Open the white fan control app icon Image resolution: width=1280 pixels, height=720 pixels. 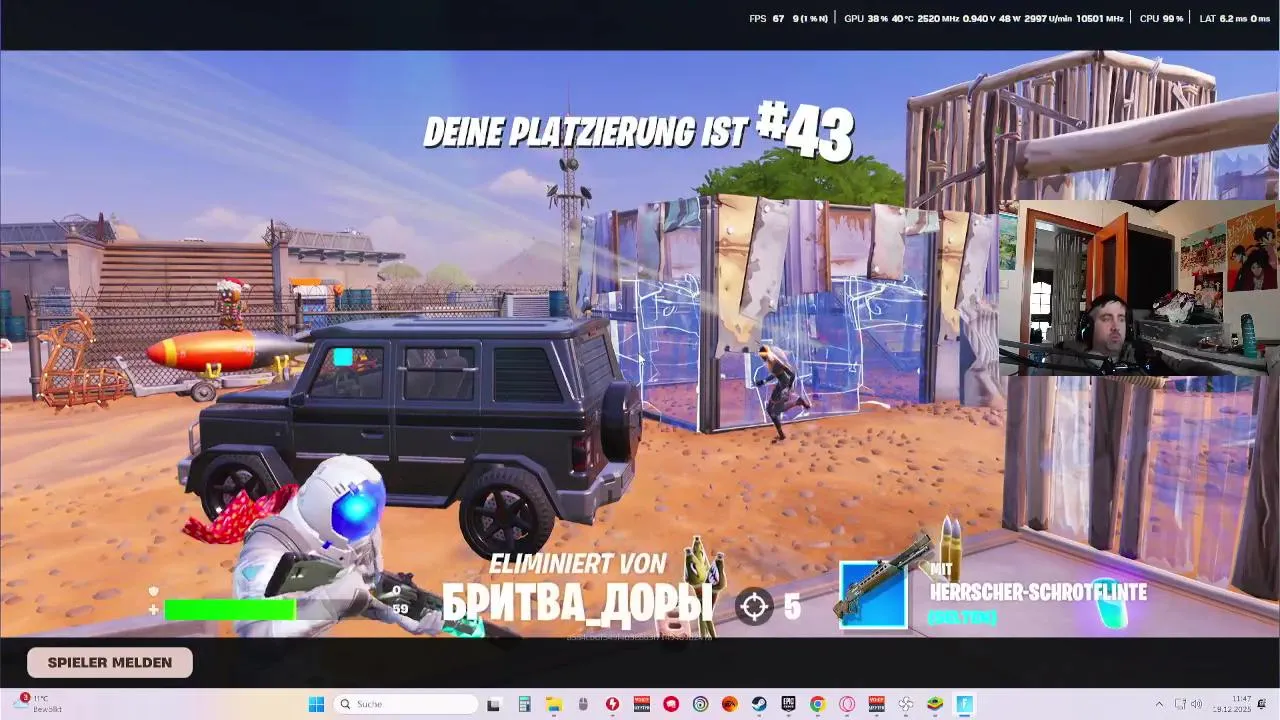tap(906, 704)
